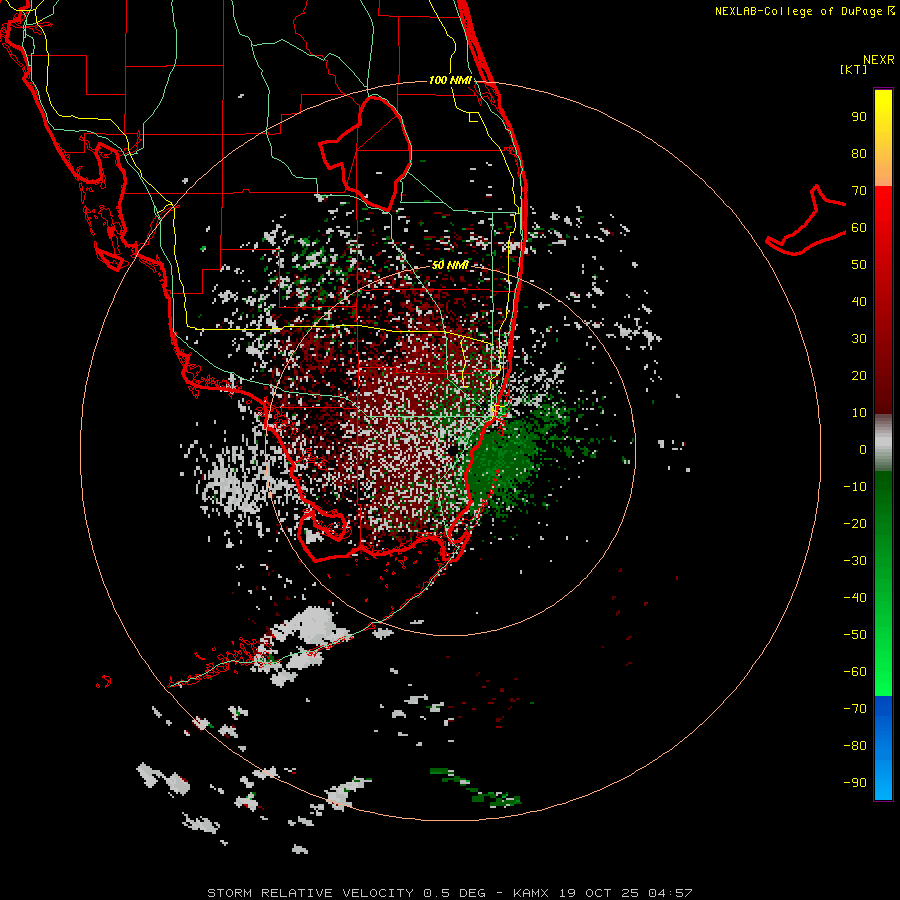Click the -20 value on the velocity scale
This screenshot has height=900, width=900.
click(855, 523)
